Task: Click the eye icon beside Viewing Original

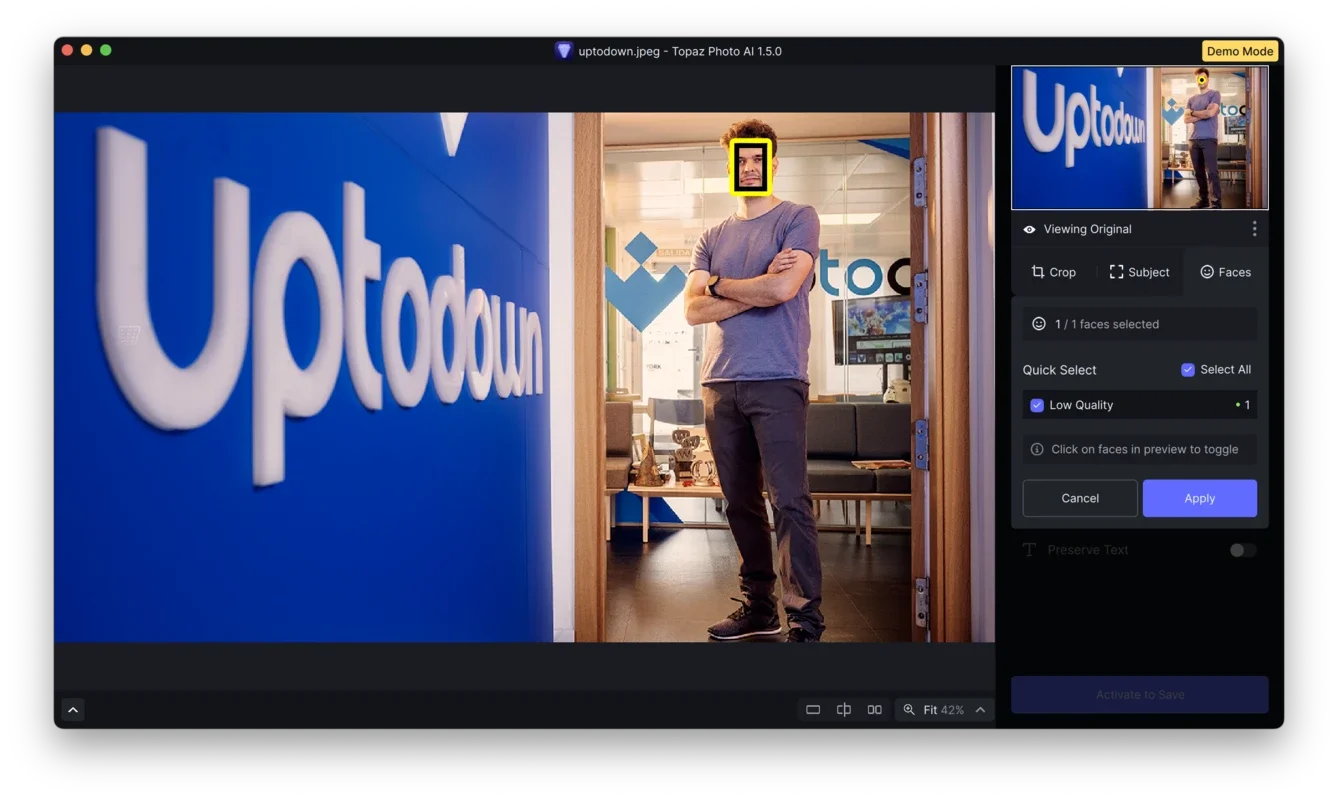Action: click(1029, 229)
